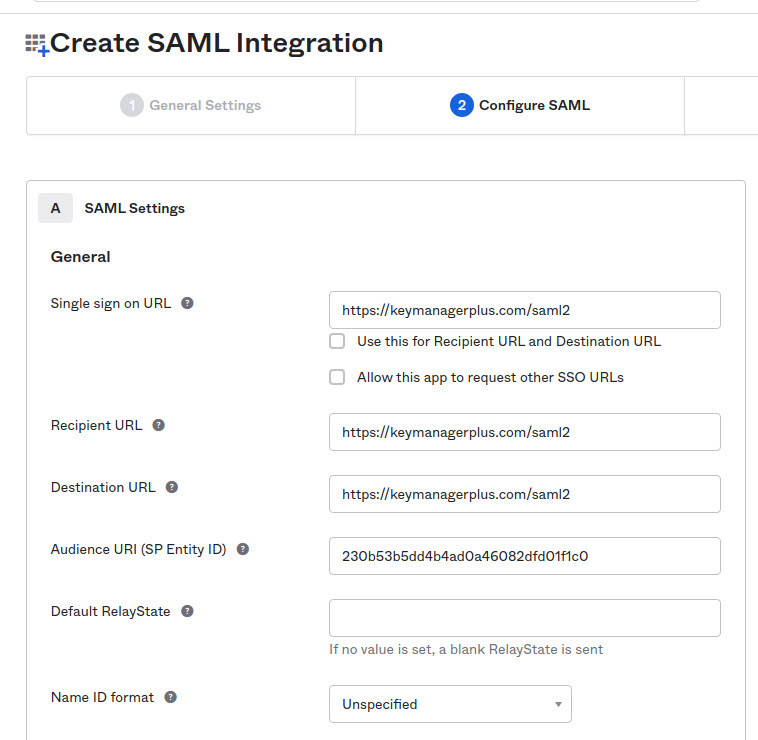
Task: Check Allow this app to request other SSO URLs
Action: [338, 377]
